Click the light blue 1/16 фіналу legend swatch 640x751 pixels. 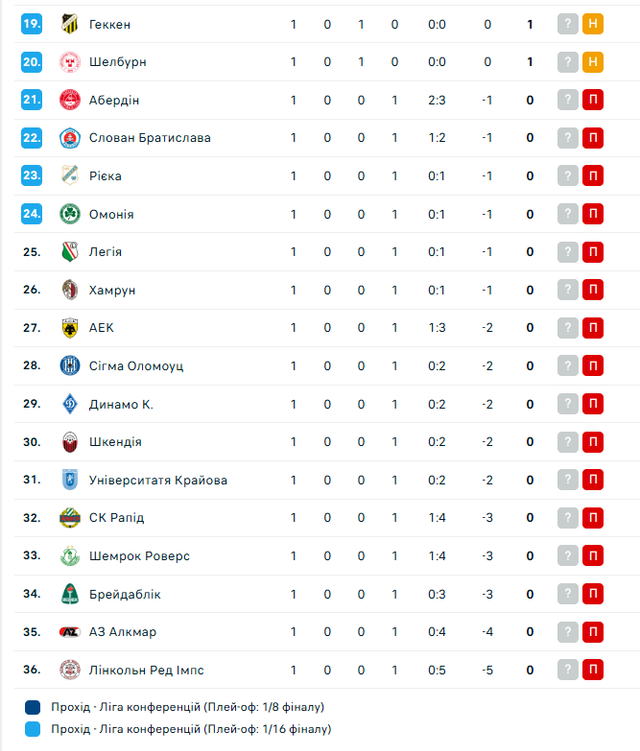34,730
